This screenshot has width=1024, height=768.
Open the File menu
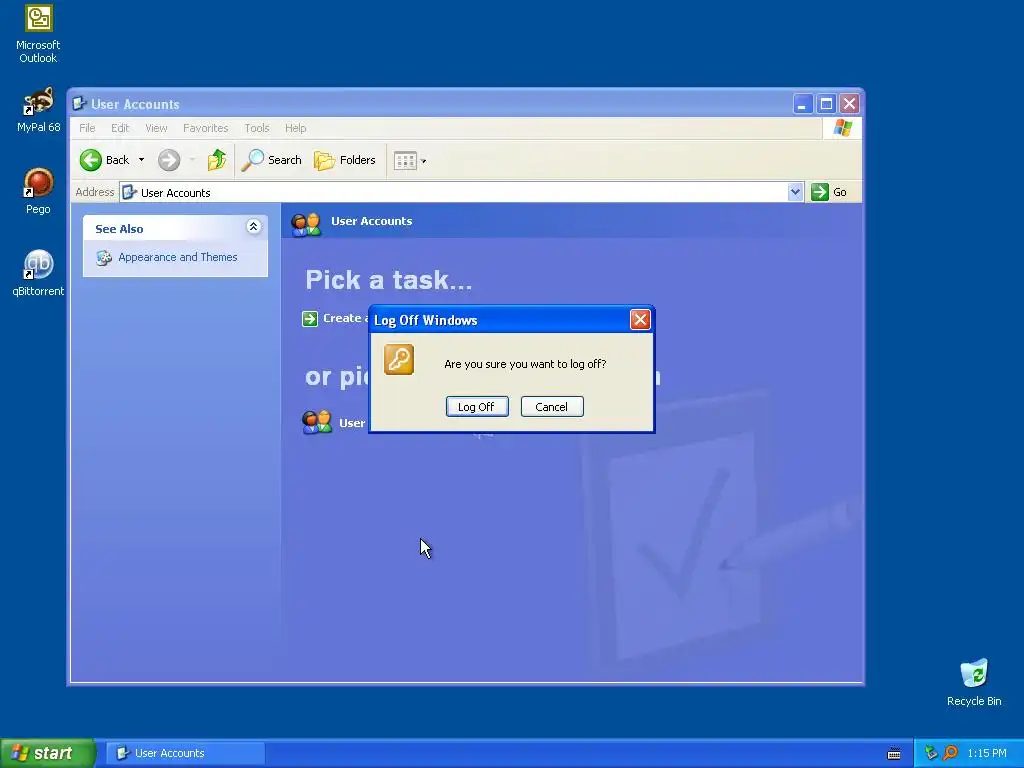(x=87, y=128)
